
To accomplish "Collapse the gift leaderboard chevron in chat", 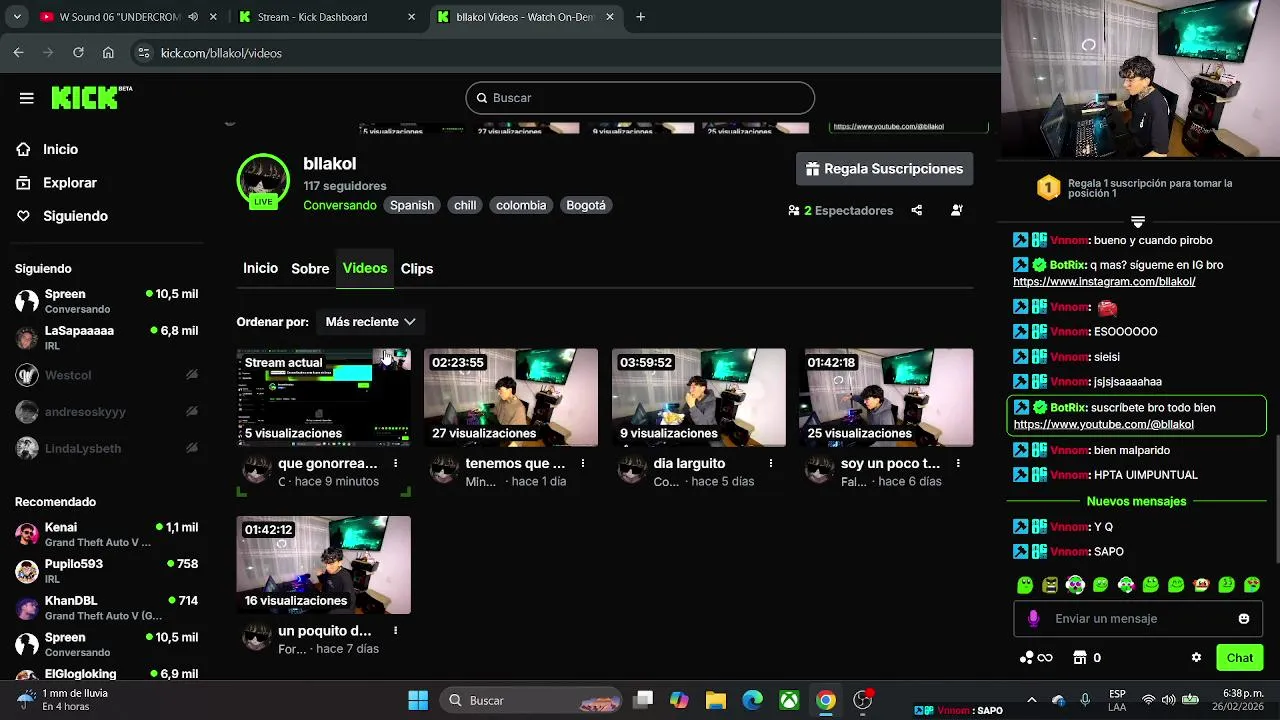I will click(x=1137, y=221).
